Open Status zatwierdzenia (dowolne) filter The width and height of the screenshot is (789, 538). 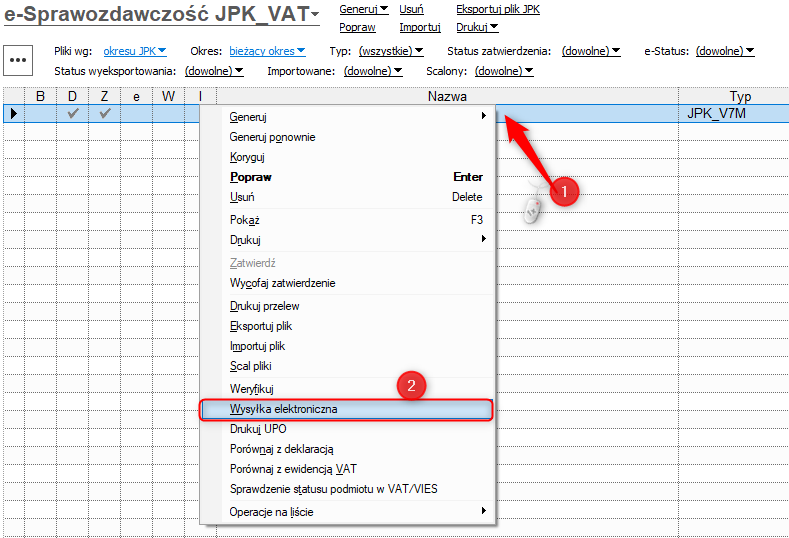pyautogui.click(x=591, y=51)
